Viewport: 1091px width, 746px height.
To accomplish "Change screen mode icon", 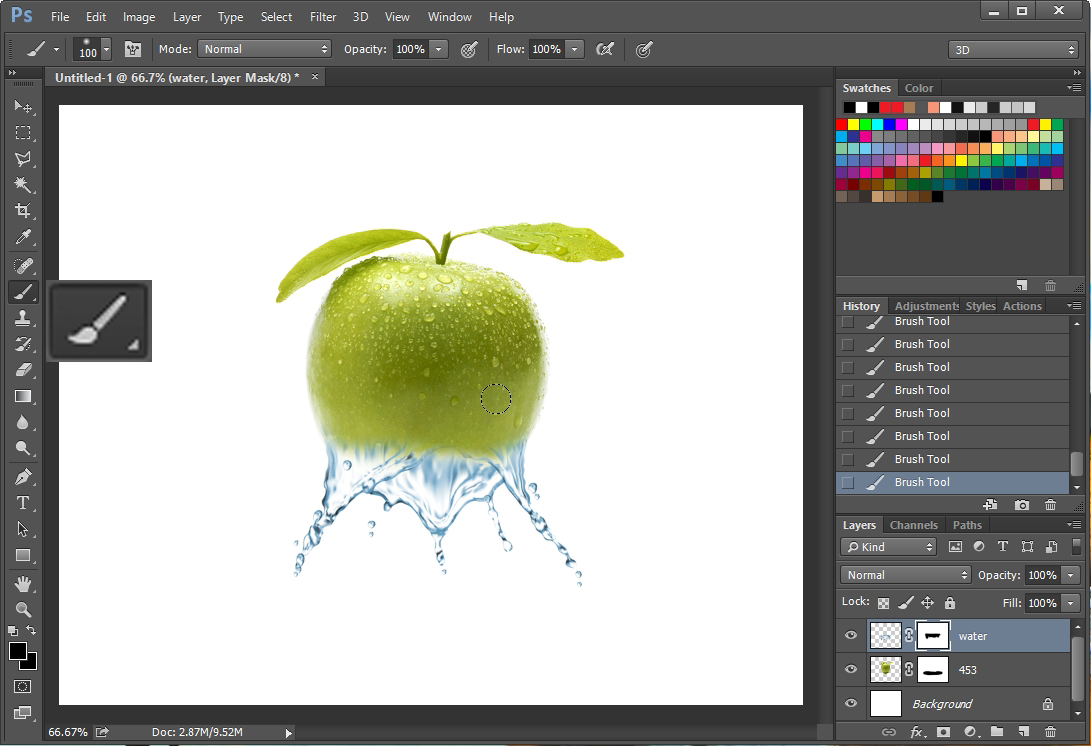I will click(23, 713).
